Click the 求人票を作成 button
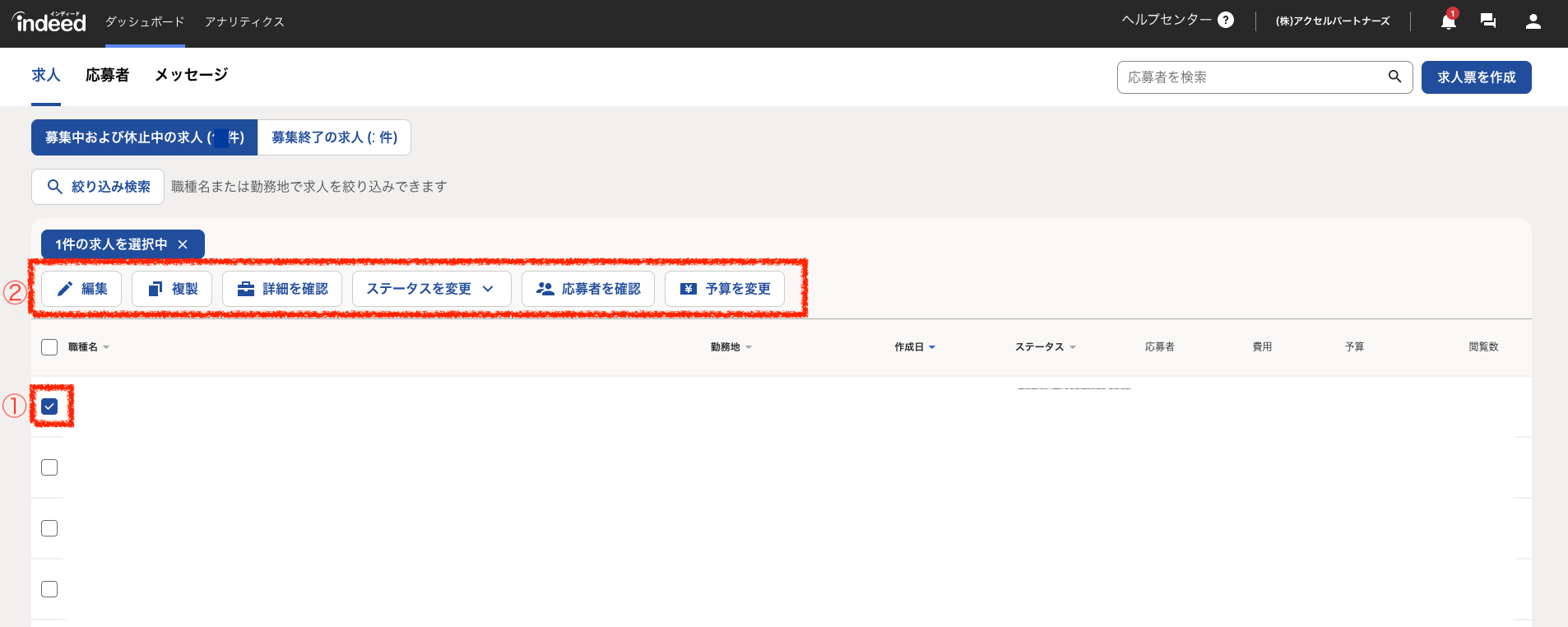The height and width of the screenshot is (627, 1568). coord(1476,77)
